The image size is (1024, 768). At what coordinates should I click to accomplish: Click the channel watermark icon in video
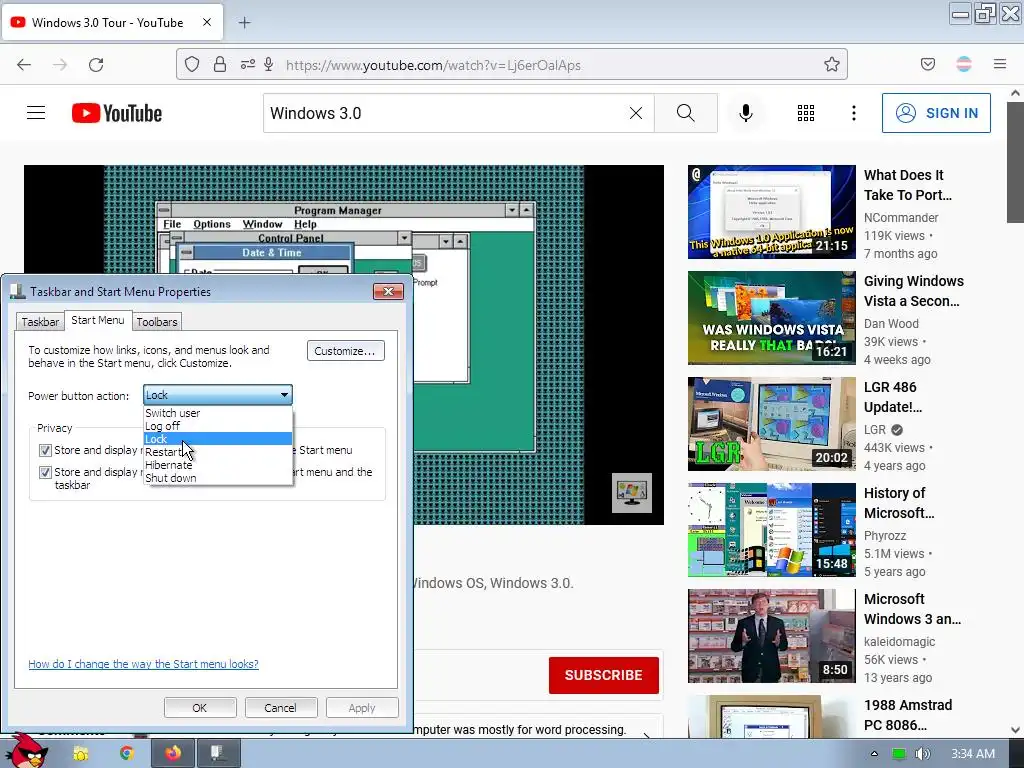[632, 493]
